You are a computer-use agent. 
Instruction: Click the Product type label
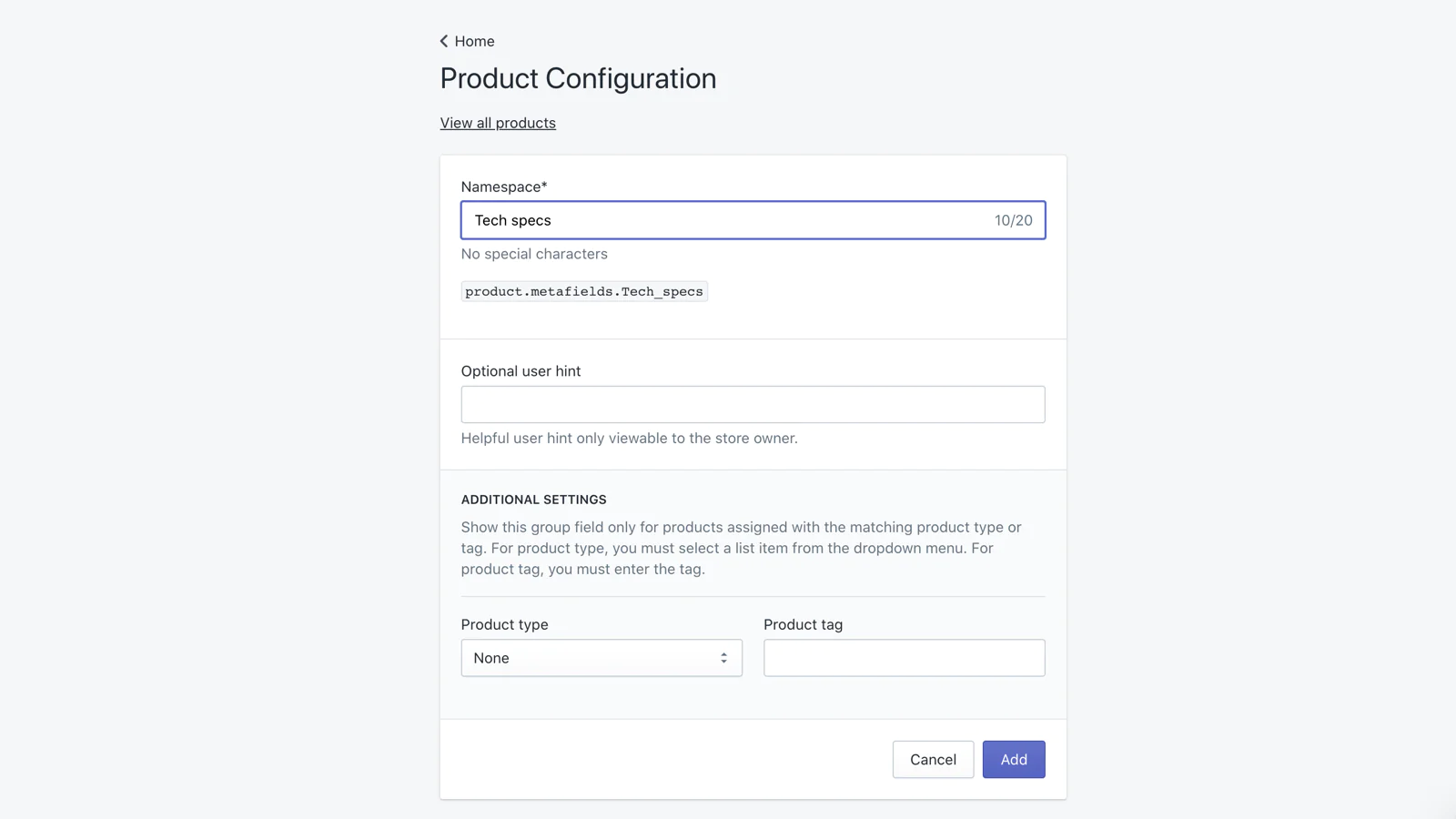tap(504, 624)
